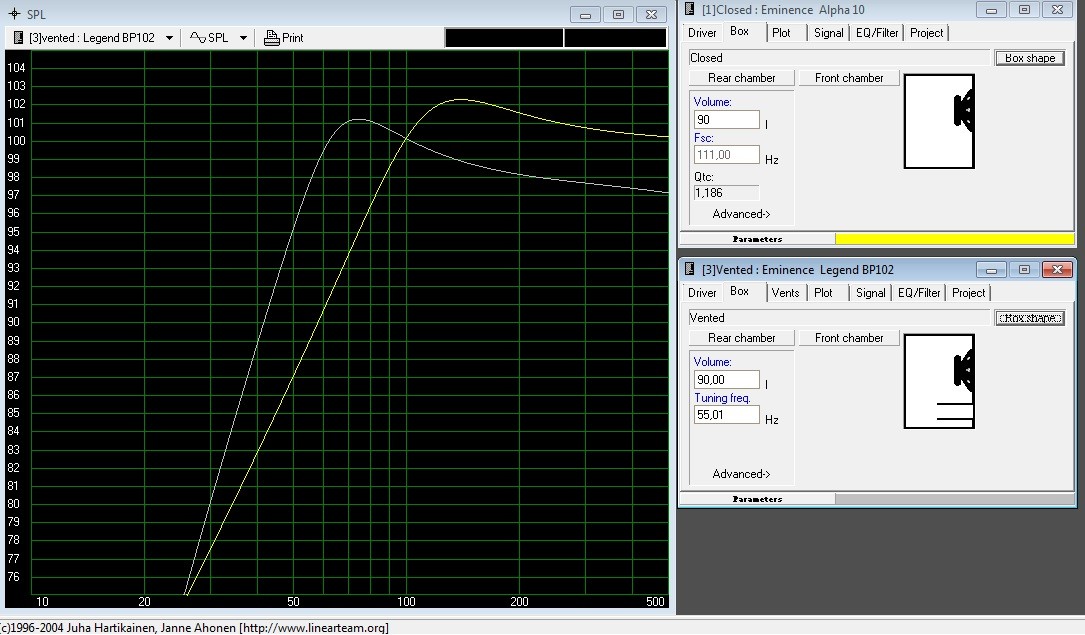Expand Advanced-> in Closed Alpha 10 window
1085x635 pixels.
click(741, 214)
